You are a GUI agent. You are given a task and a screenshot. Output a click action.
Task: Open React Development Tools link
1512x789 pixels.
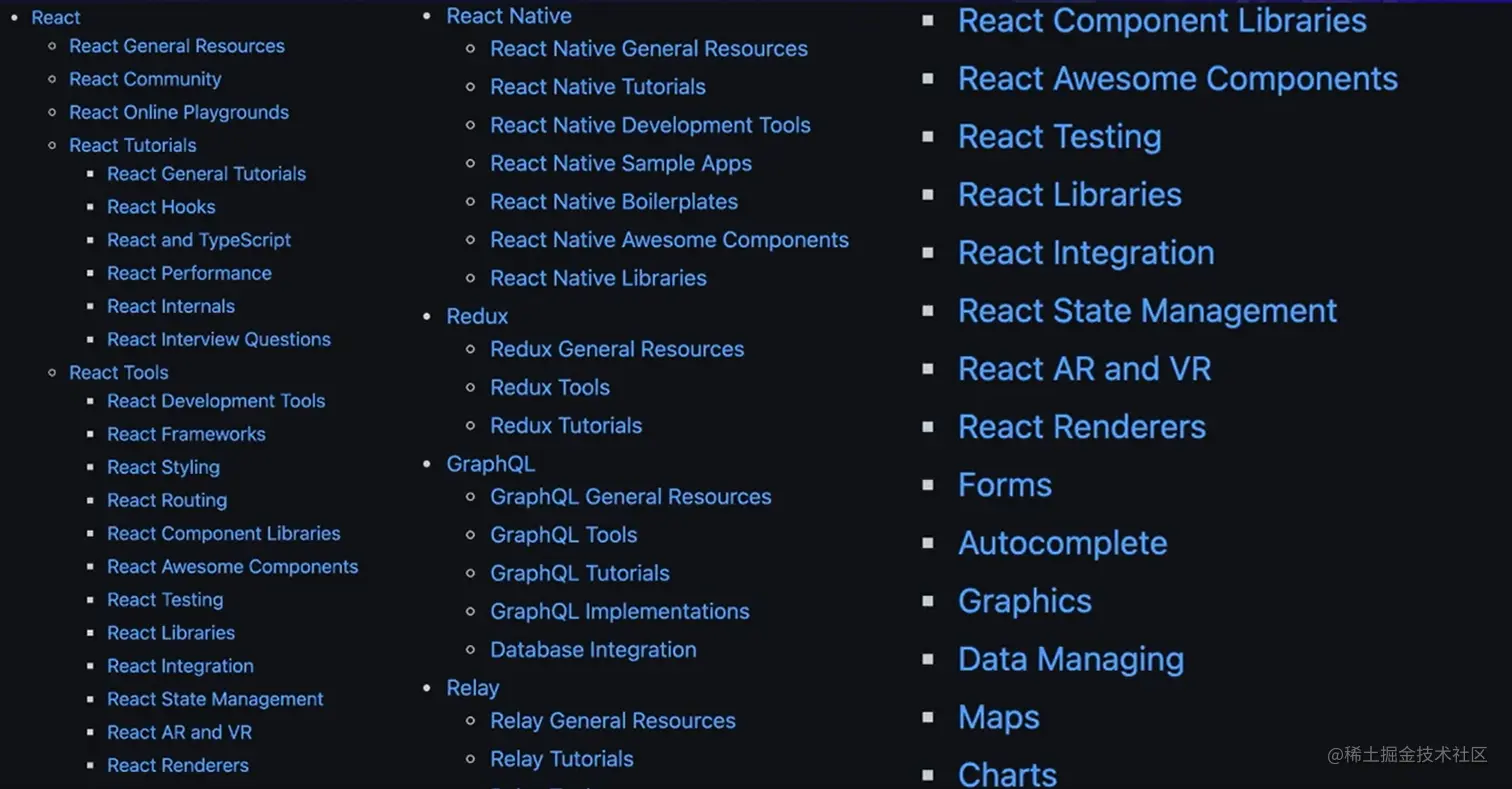click(x=216, y=400)
